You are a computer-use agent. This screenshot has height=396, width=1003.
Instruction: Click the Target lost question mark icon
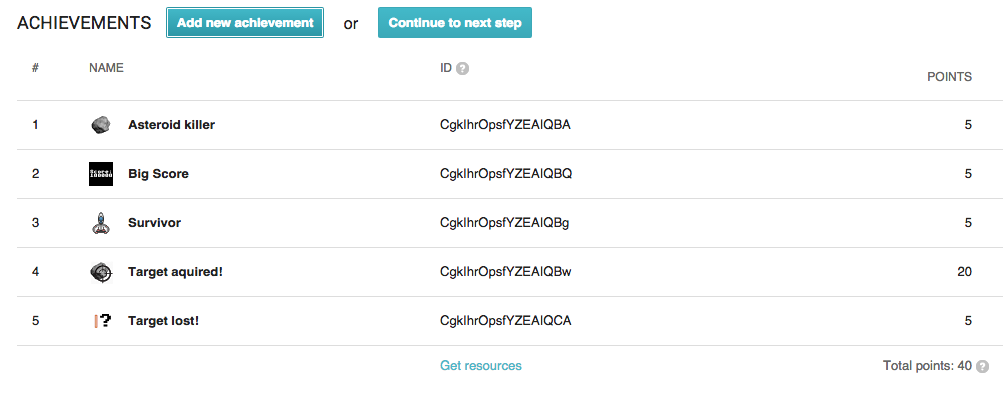[102, 321]
